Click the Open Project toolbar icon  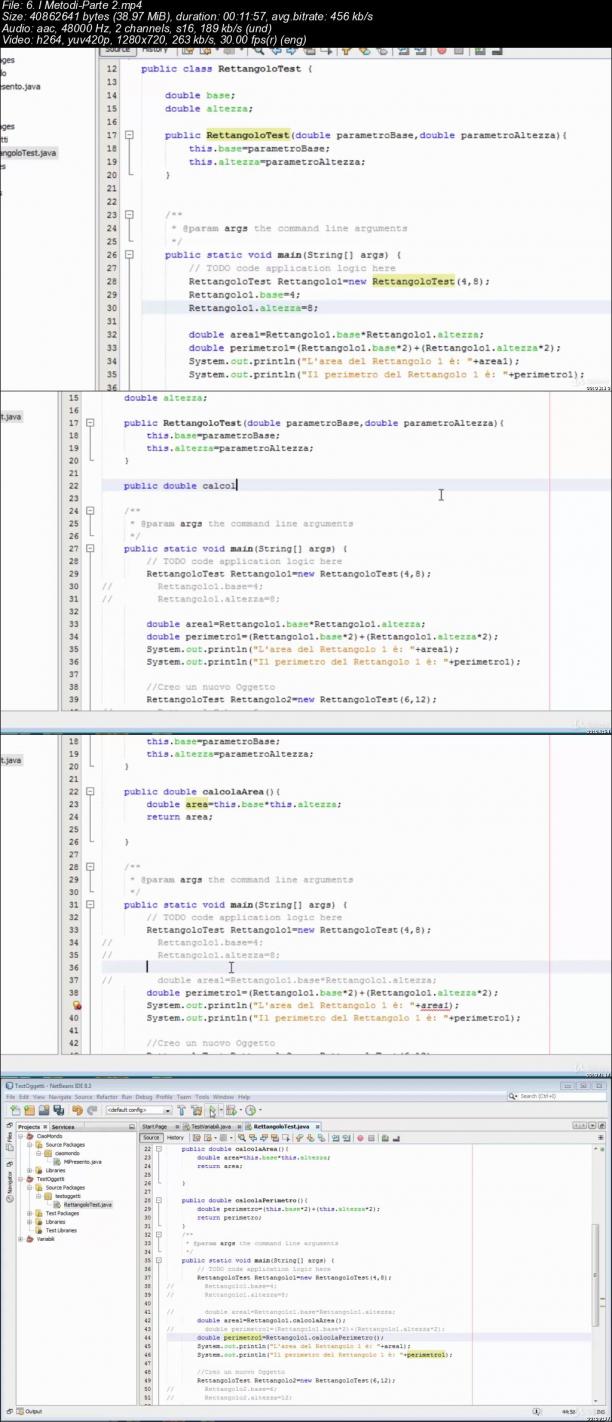point(44,1110)
